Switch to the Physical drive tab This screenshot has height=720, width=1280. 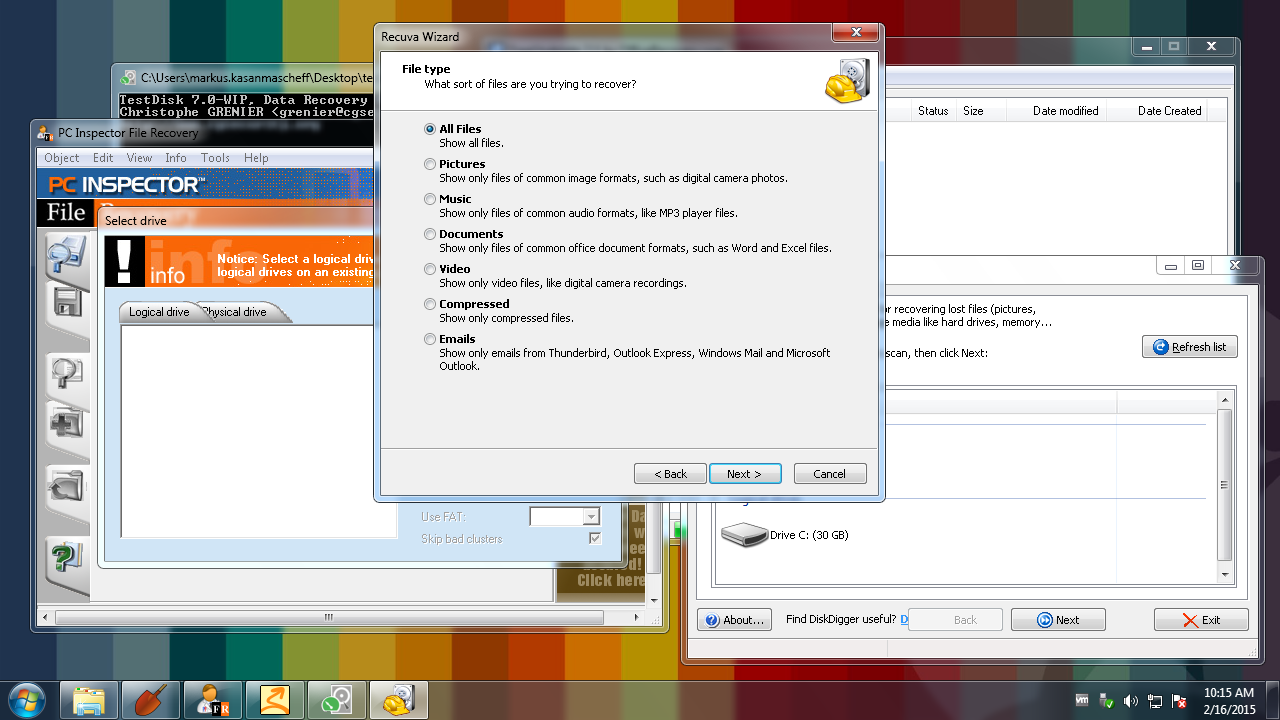pos(236,312)
